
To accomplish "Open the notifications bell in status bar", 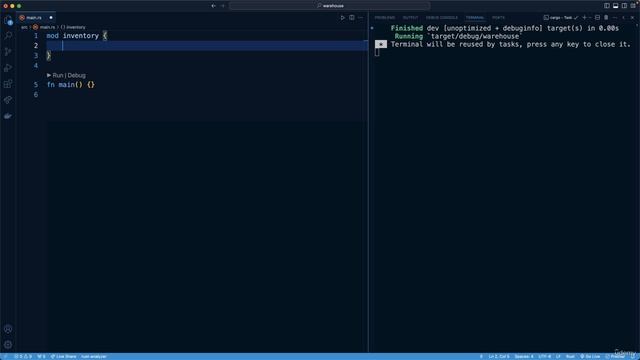I will pos(633,356).
